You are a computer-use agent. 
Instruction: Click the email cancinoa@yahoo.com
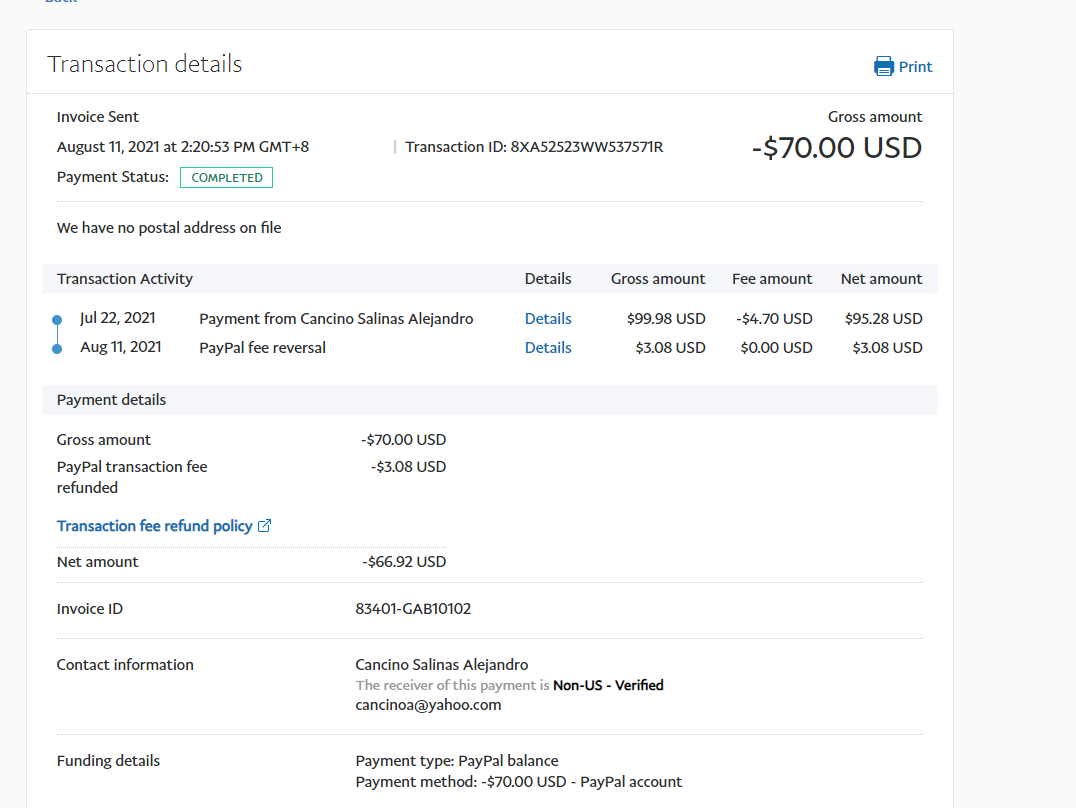(x=428, y=705)
